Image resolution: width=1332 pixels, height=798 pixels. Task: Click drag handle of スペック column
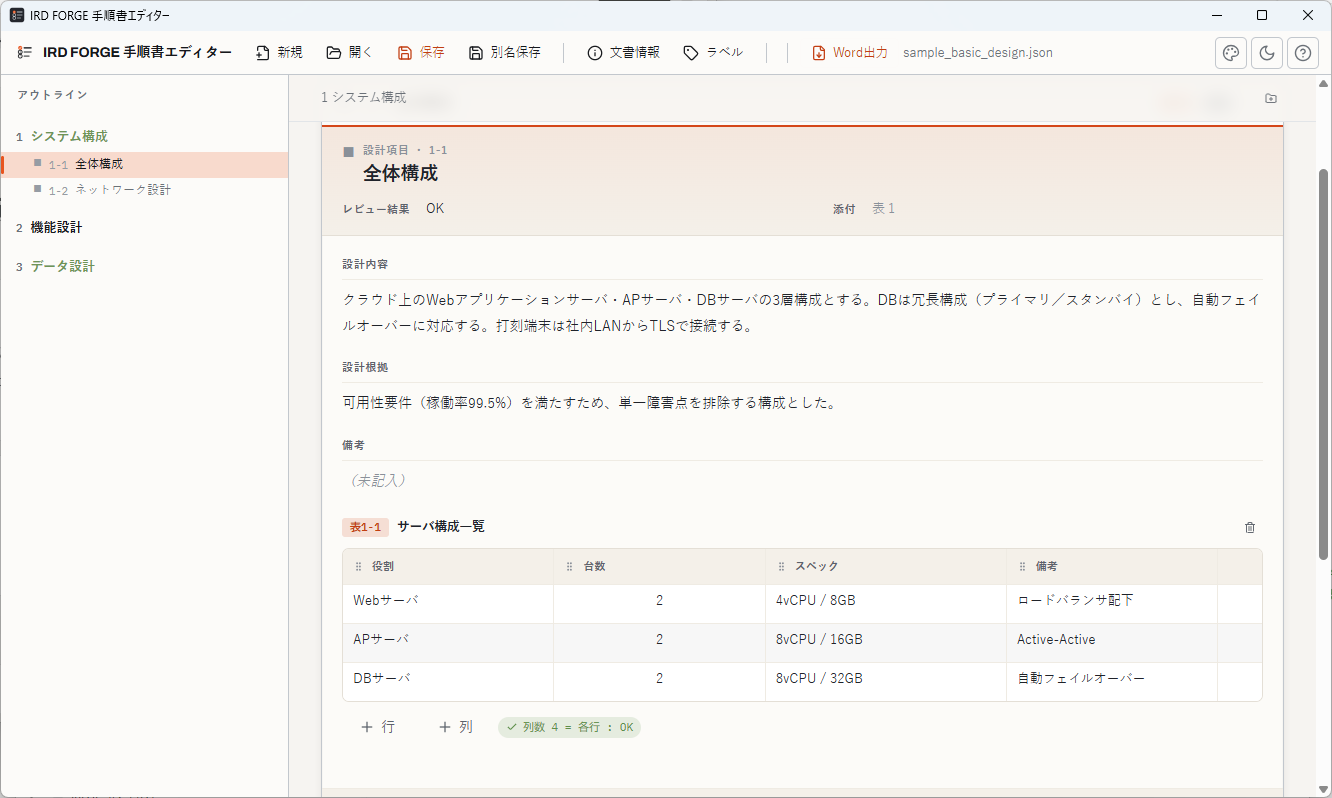pos(782,566)
